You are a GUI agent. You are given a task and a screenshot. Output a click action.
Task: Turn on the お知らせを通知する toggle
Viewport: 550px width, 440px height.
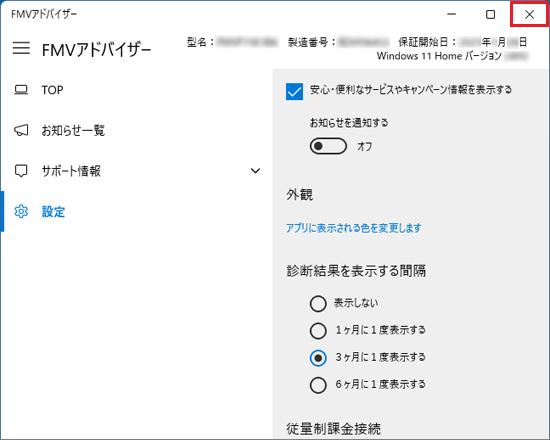(x=328, y=146)
